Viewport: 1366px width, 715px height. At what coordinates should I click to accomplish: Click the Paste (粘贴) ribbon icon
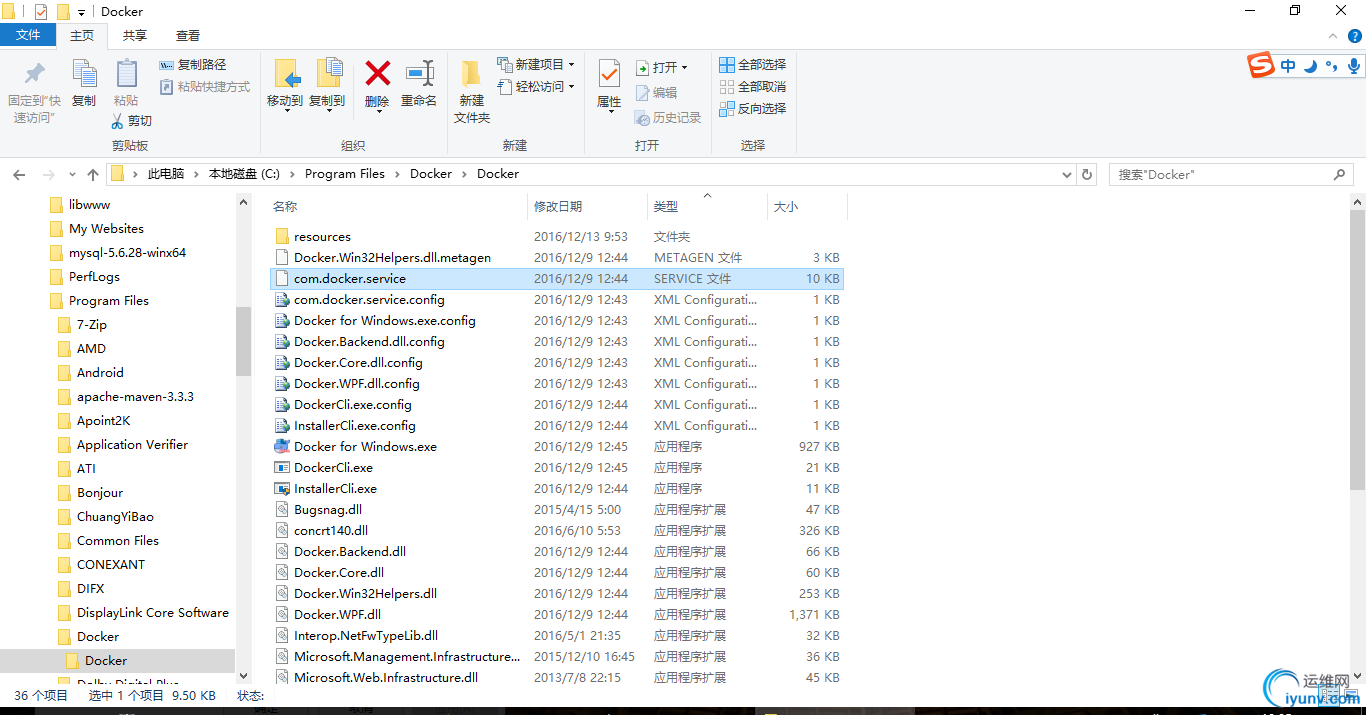click(x=126, y=73)
